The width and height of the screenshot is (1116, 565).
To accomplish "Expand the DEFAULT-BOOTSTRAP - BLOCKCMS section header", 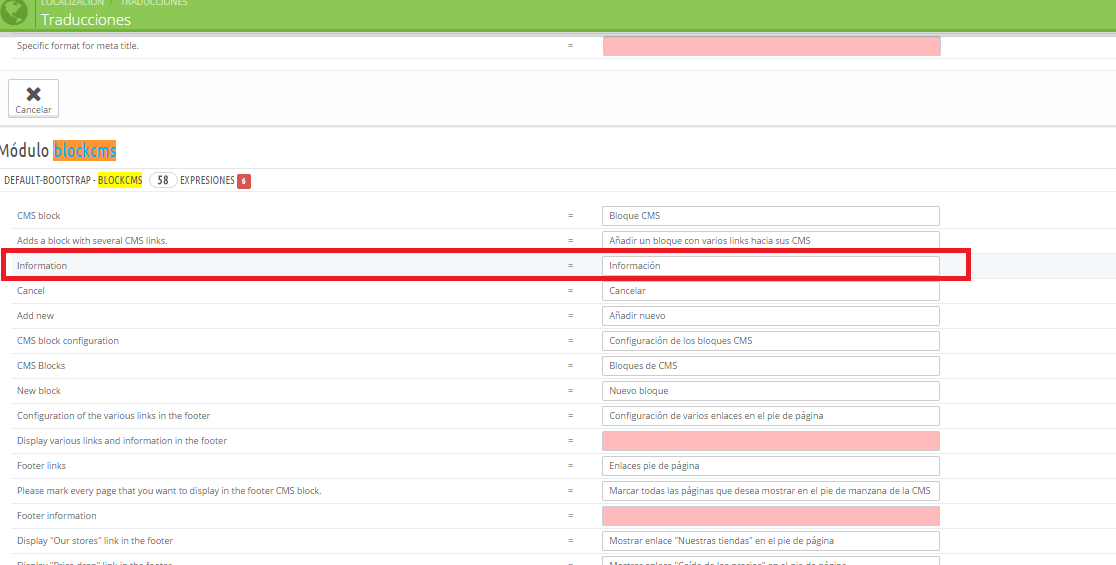I will (x=72, y=181).
